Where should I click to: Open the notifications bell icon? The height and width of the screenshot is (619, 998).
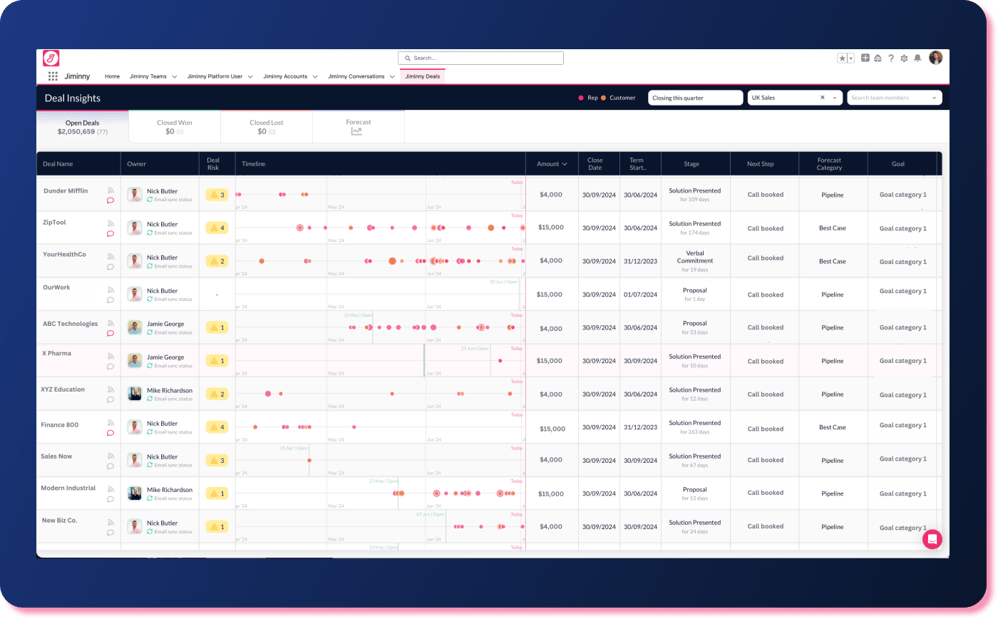point(917,58)
